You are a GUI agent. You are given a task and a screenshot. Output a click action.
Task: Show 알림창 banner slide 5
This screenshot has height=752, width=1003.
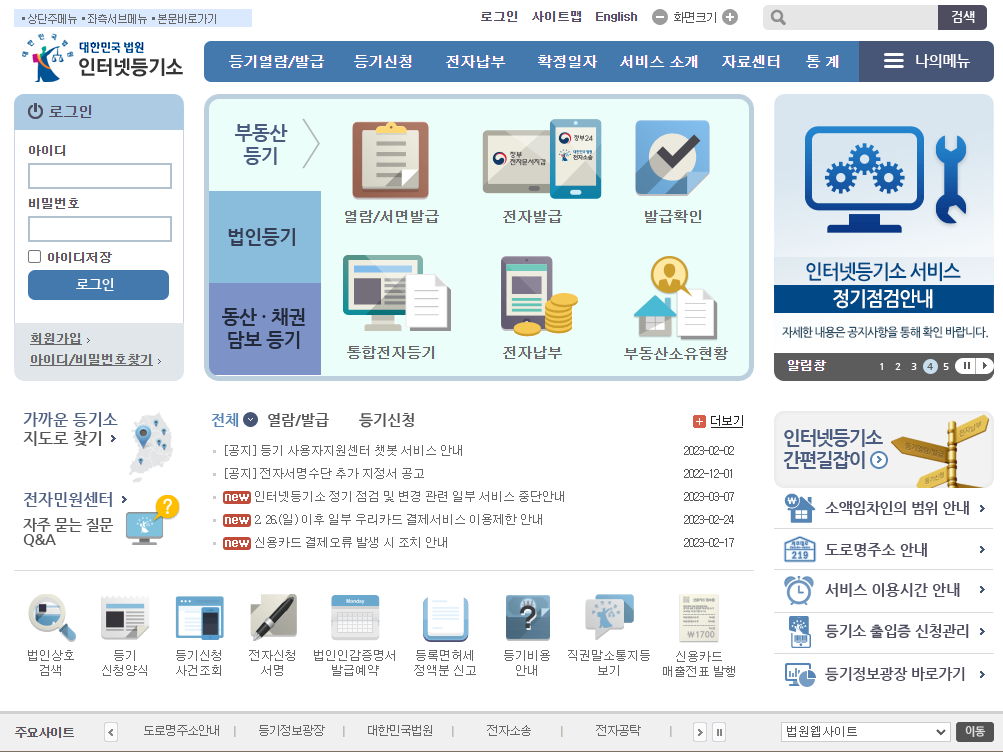[x=946, y=366]
